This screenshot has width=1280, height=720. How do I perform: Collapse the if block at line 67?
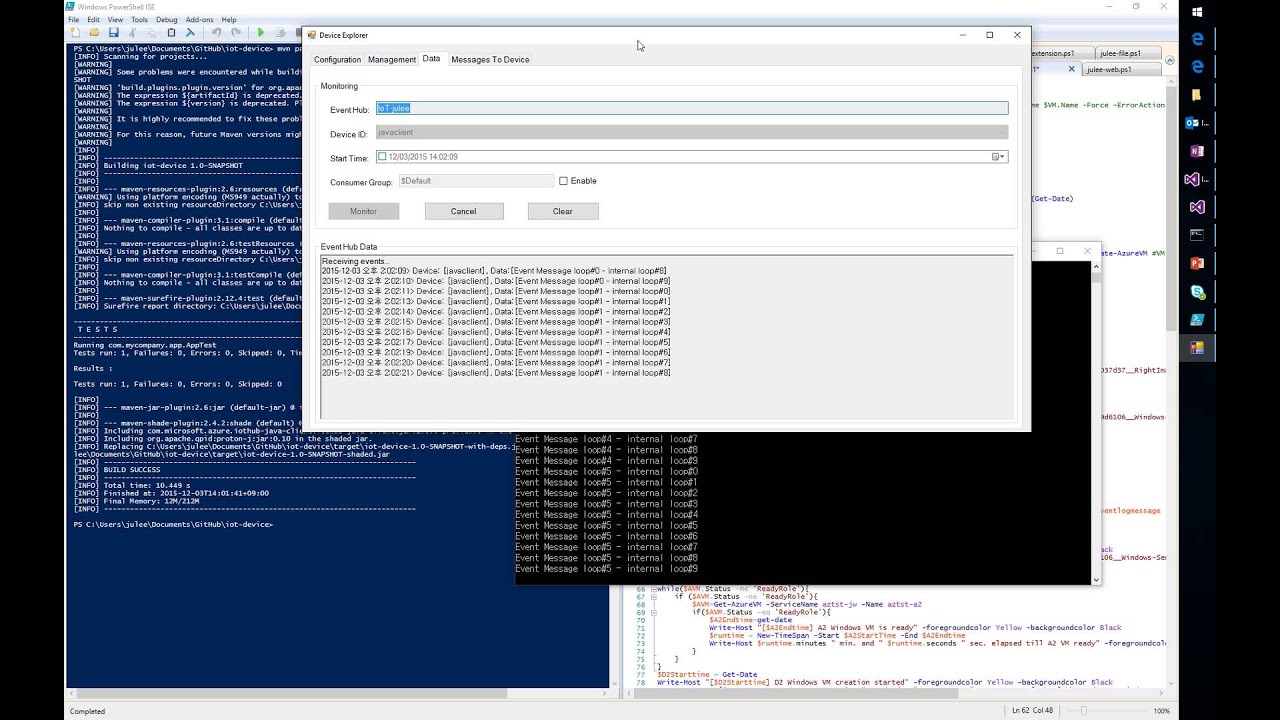pyautogui.click(x=653, y=597)
